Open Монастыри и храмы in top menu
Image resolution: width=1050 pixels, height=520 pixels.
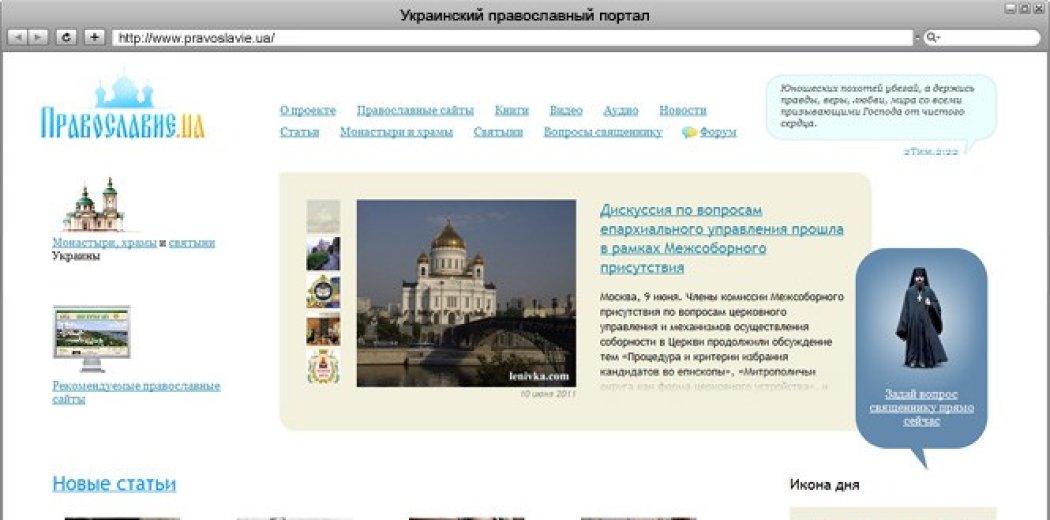click(396, 132)
